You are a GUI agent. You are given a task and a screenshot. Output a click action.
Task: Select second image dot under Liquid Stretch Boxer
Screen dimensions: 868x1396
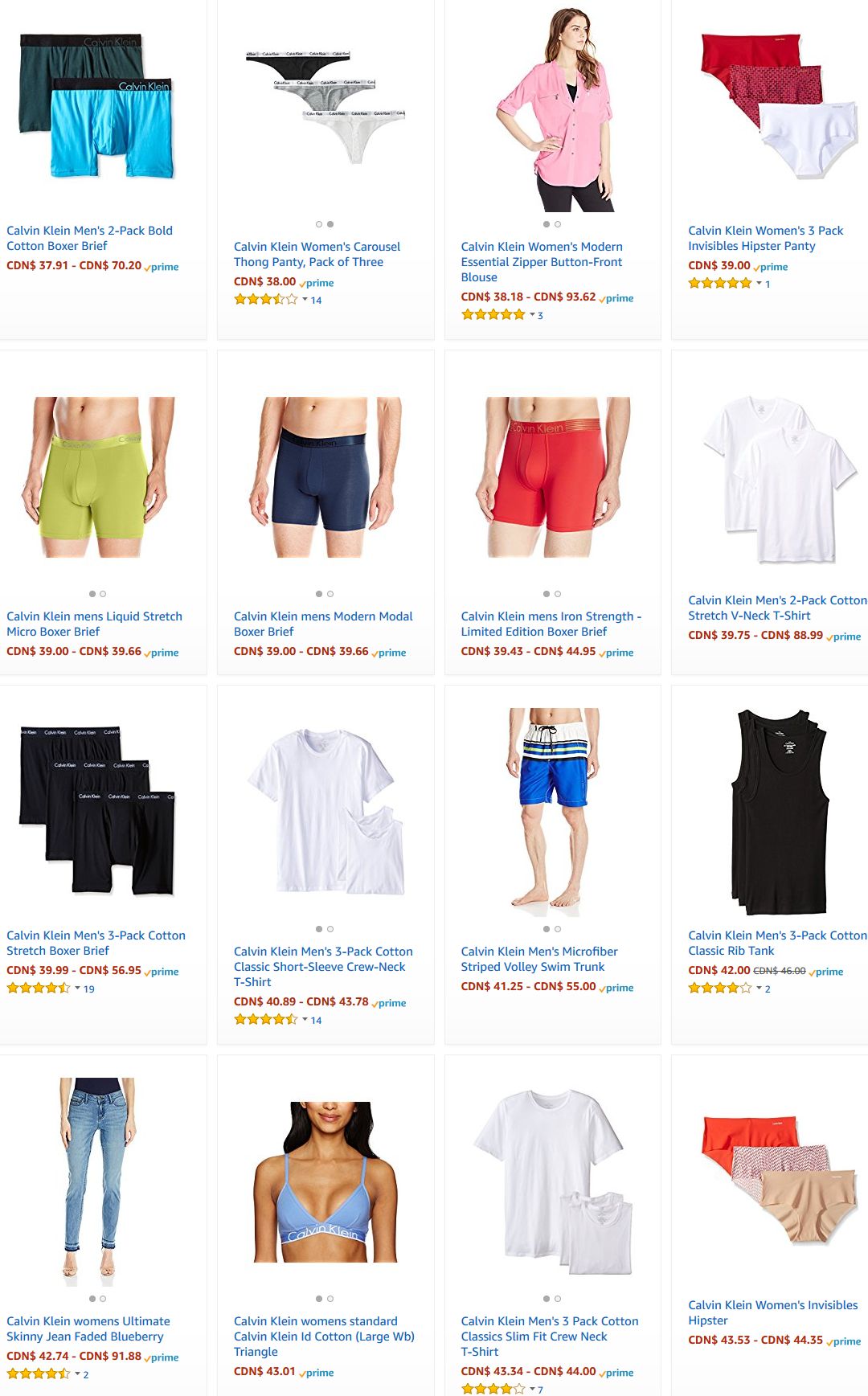pos(103,594)
